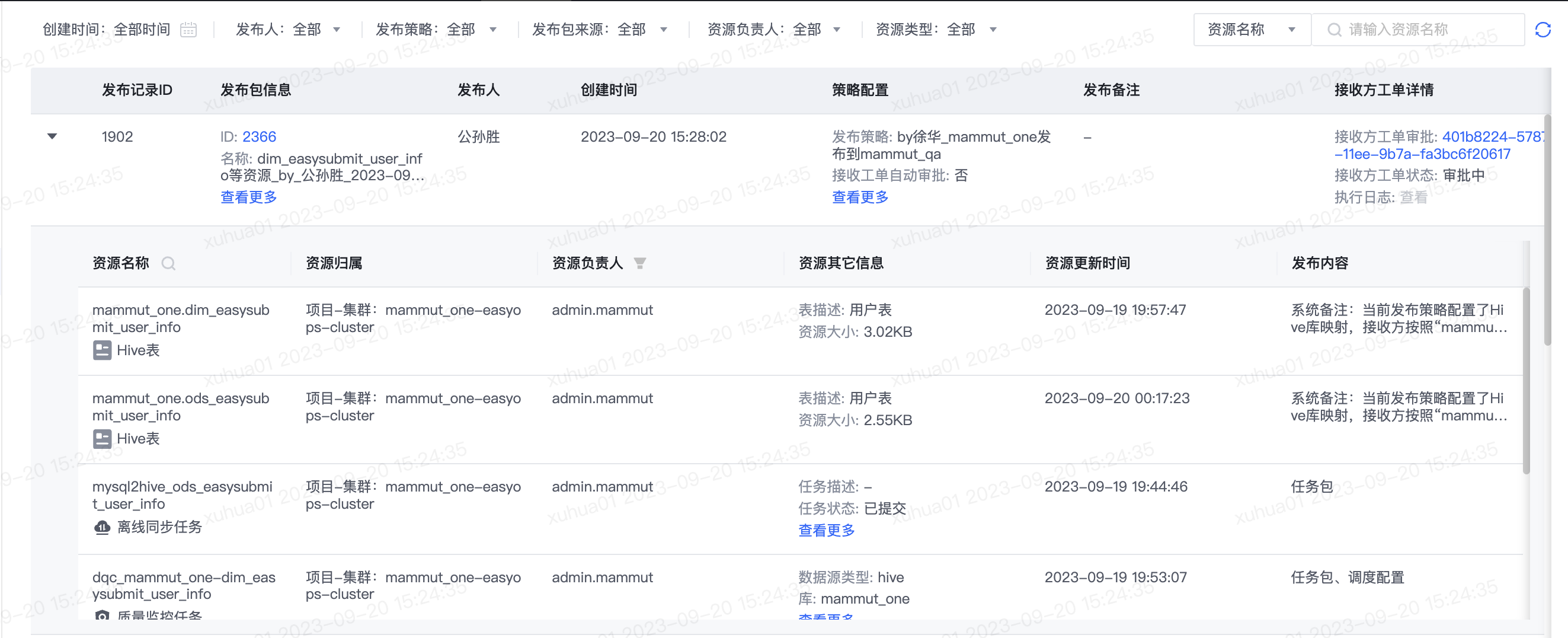Click update time 2023-09-19 19:44:46

[1116, 487]
